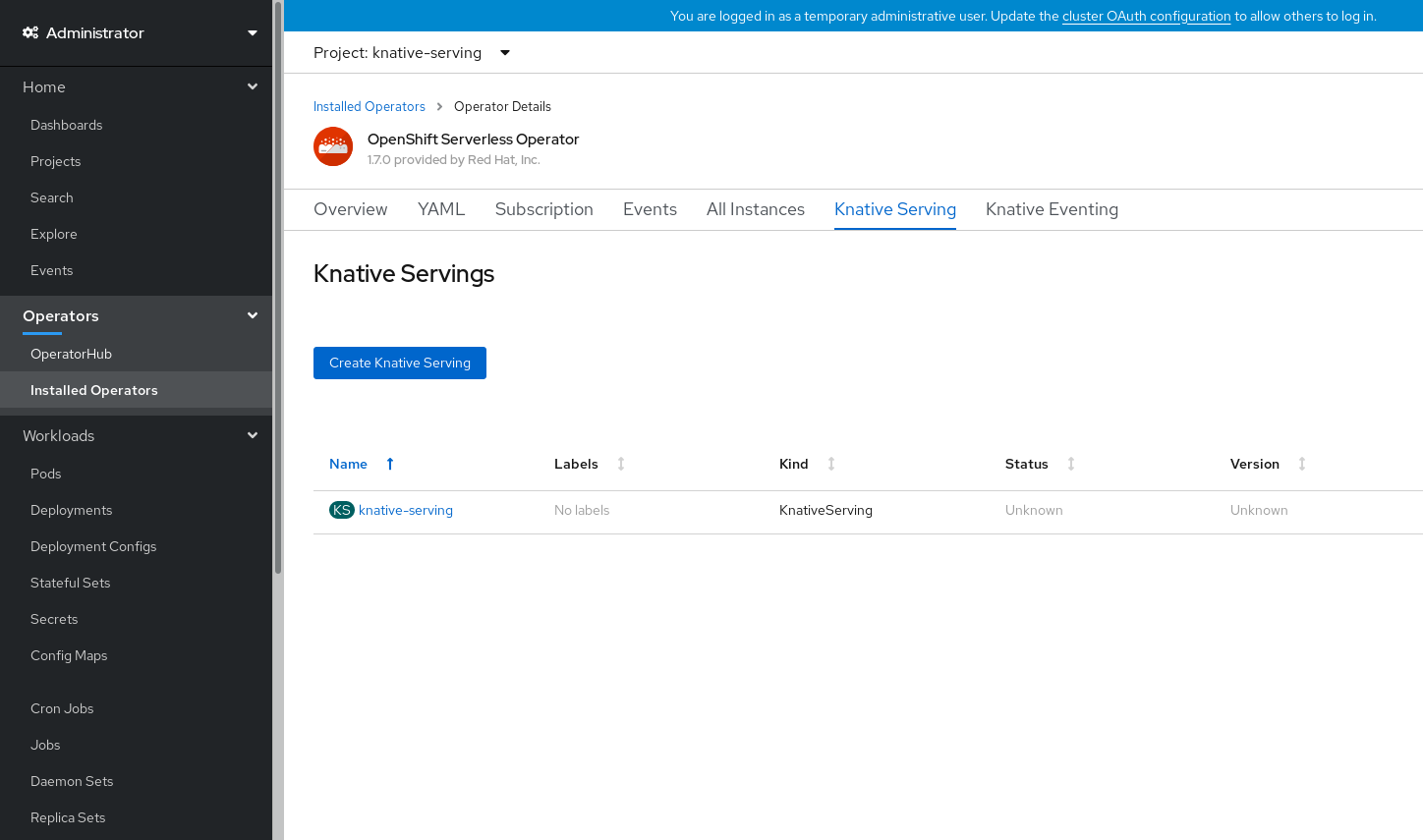Image resolution: width=1423 pixels, height=840 pixels.
Task: Click the Name column header
Action: pos(348,464)
